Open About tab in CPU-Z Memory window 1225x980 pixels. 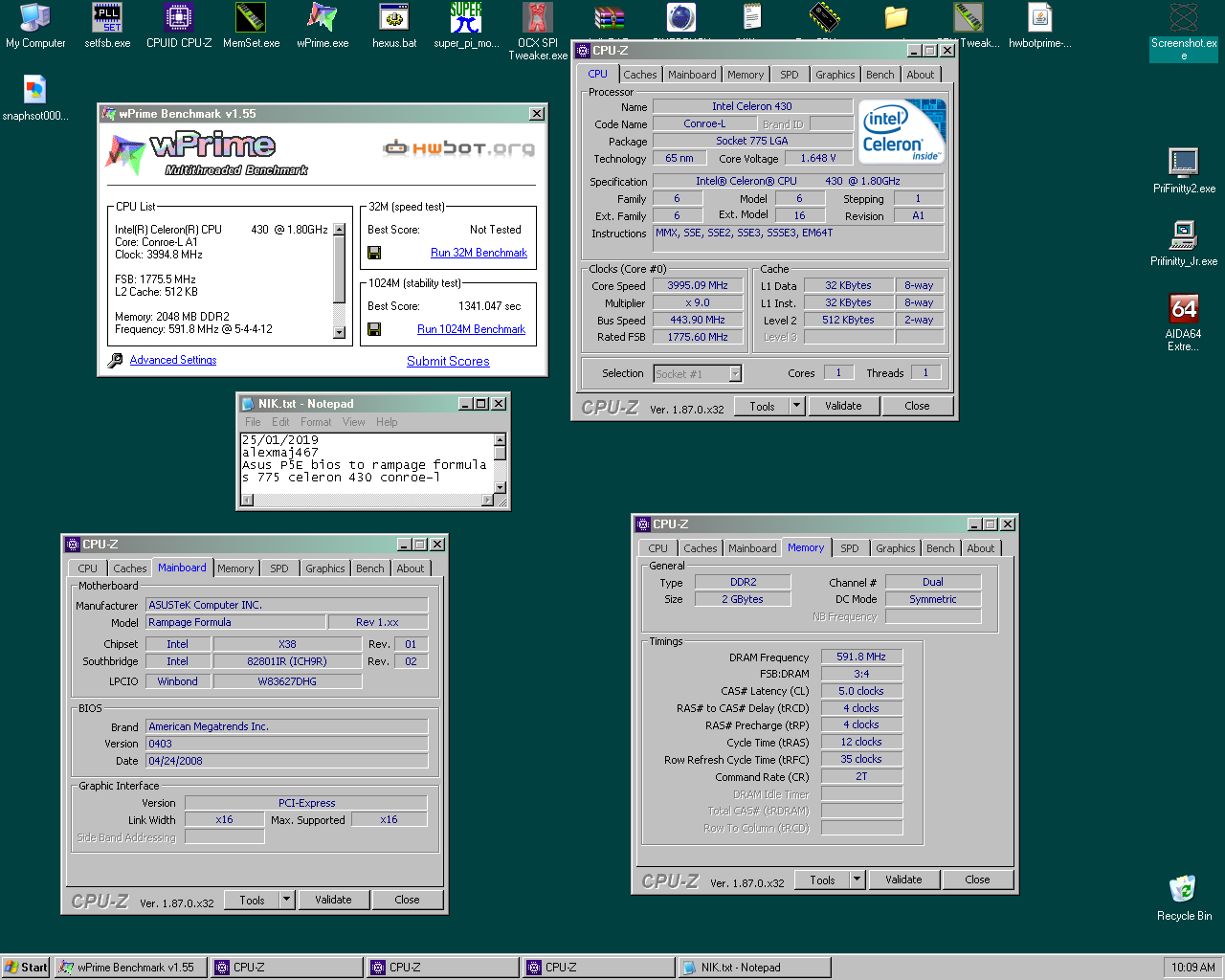[x=980, y=548]
